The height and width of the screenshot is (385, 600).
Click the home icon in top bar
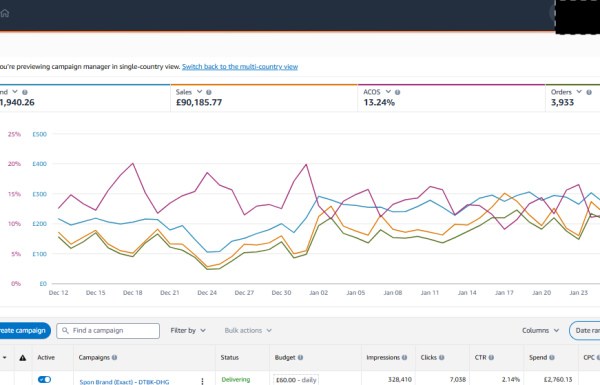tap(5, 13)
